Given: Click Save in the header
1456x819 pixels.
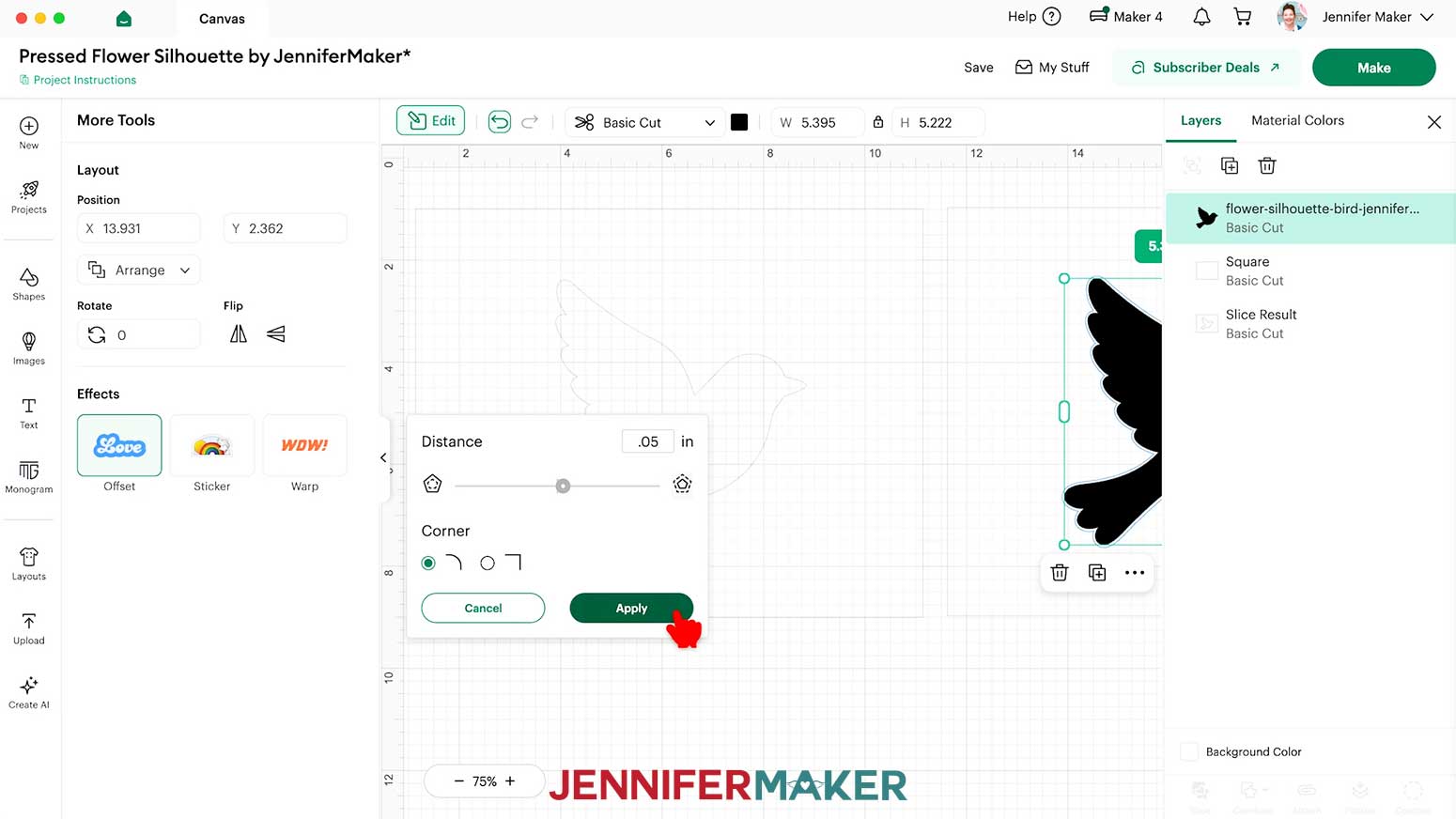Looking at the screenshot, I should coord(978,68).
